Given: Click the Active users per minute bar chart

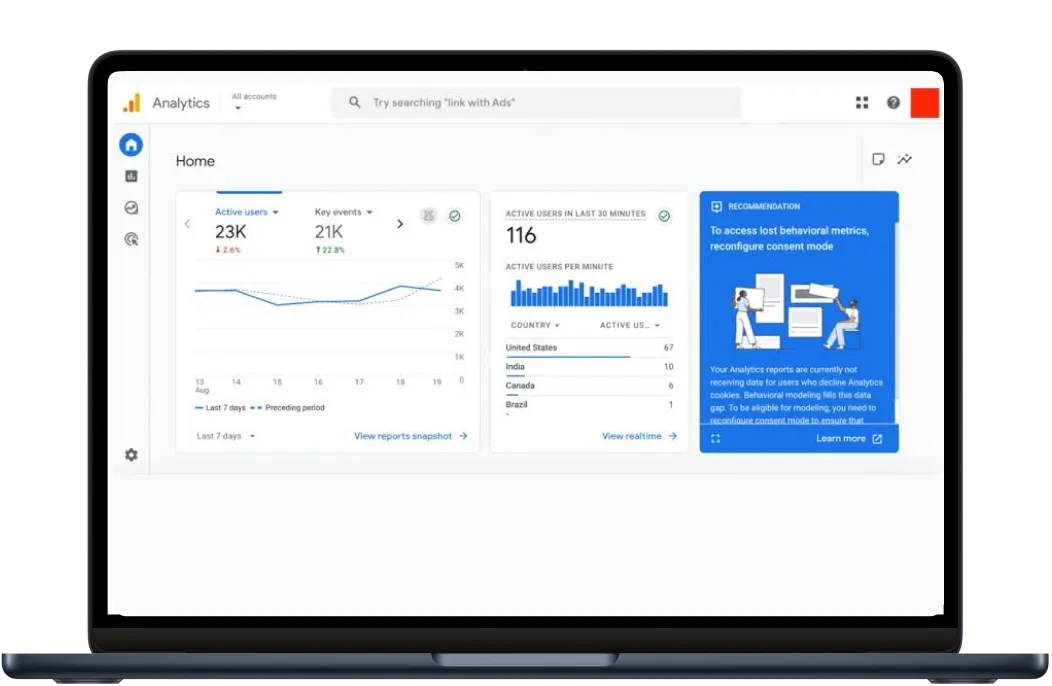Looking at the screenshot, I should (x=589, y=293).
